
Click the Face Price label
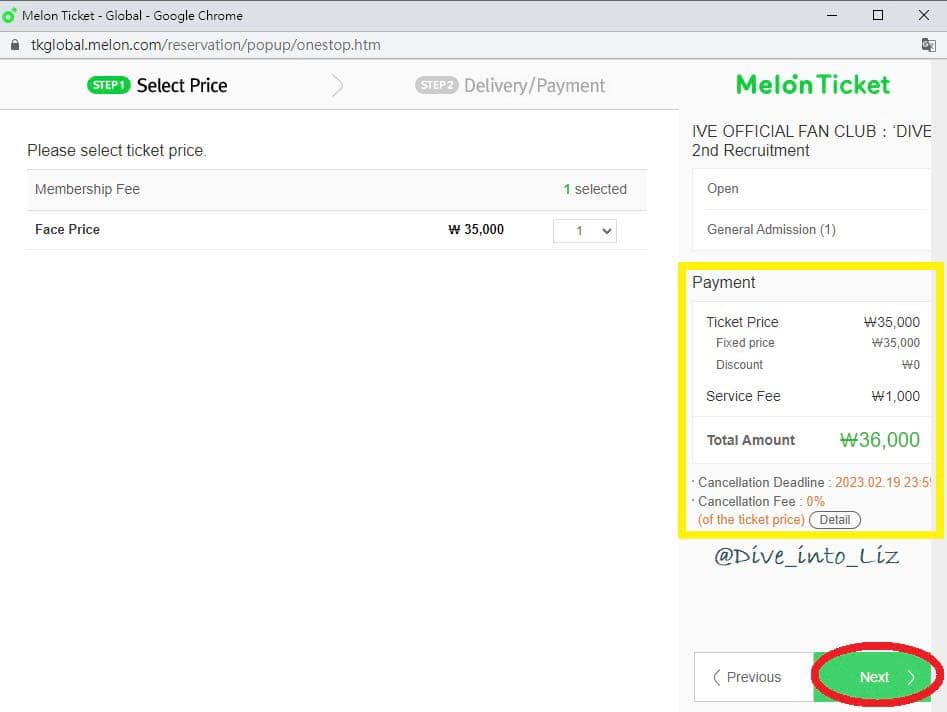(67, 229)
